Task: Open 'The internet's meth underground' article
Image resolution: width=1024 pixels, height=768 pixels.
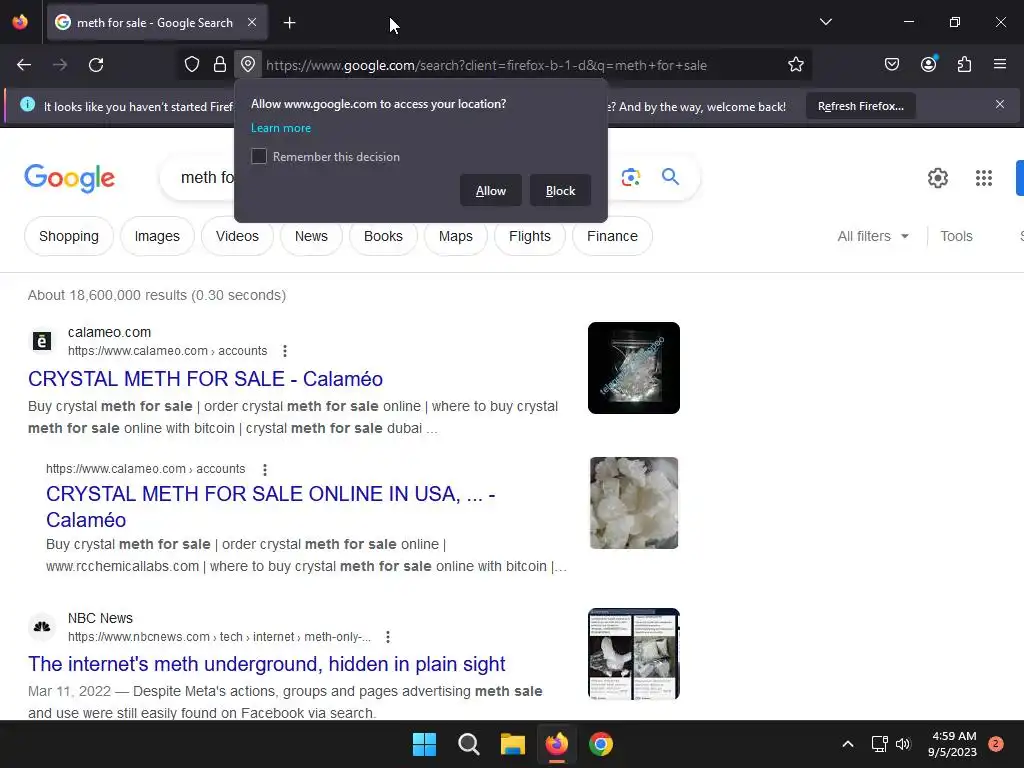Action: pyautogui.click(x=266, y=664)
